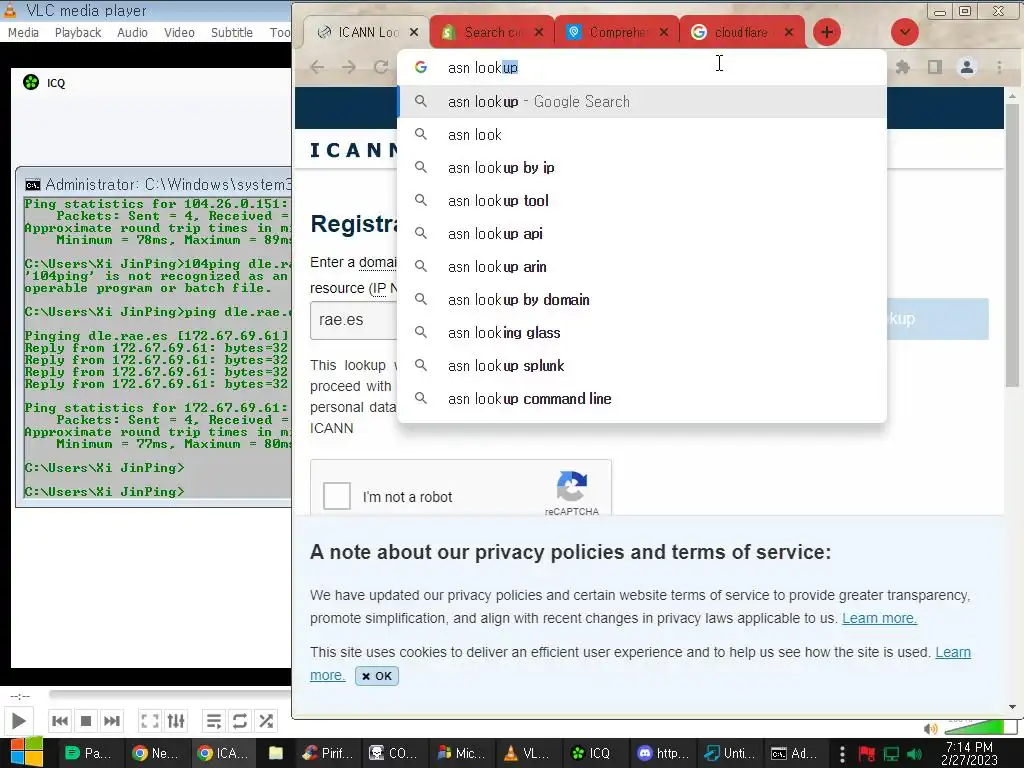Viewport: 1024px width, 768px height.
Task: Select 'asn looking glass' suggestion
Action: [x=642, y=332]
